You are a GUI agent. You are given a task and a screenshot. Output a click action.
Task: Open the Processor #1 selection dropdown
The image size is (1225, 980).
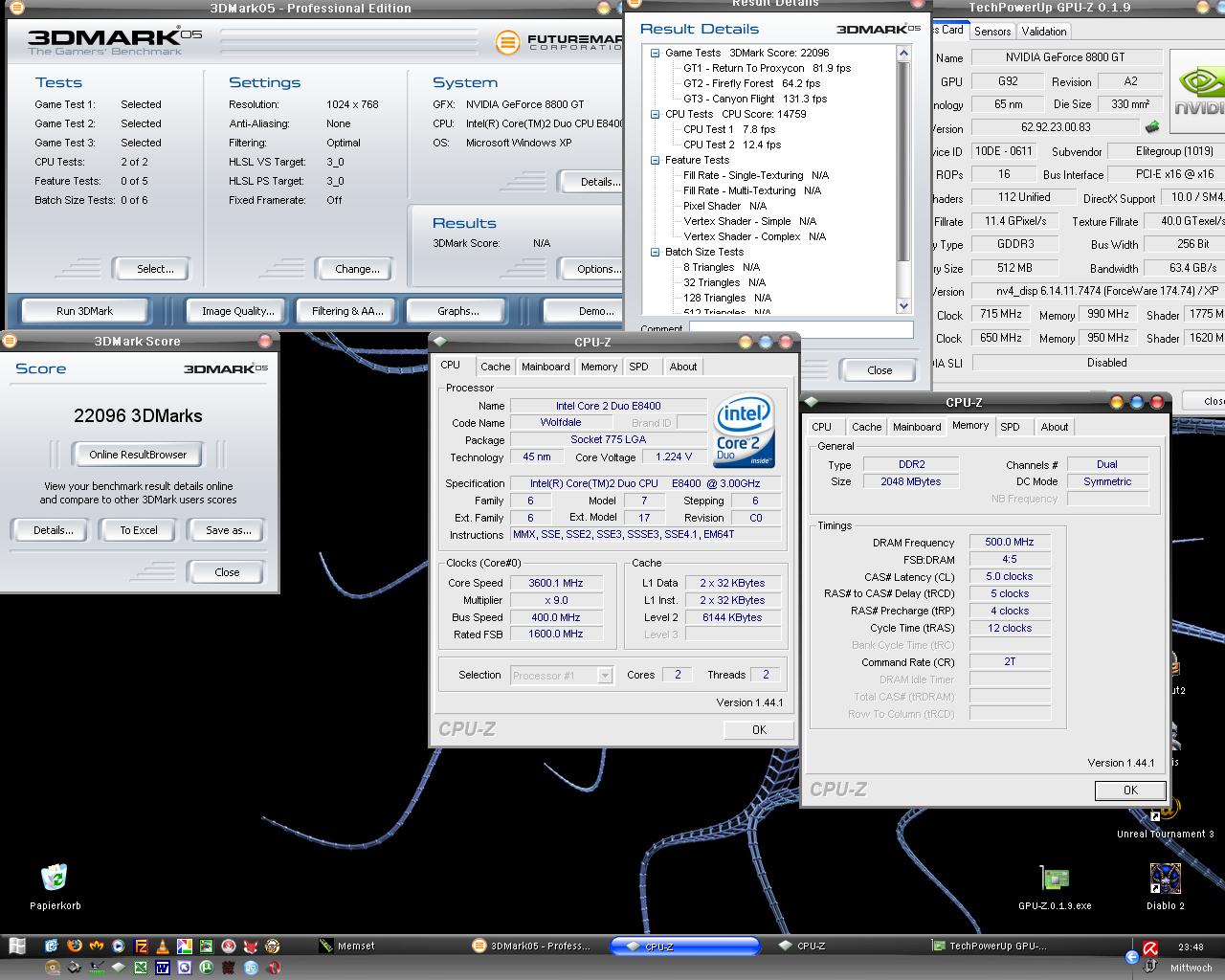pos(605,675)
